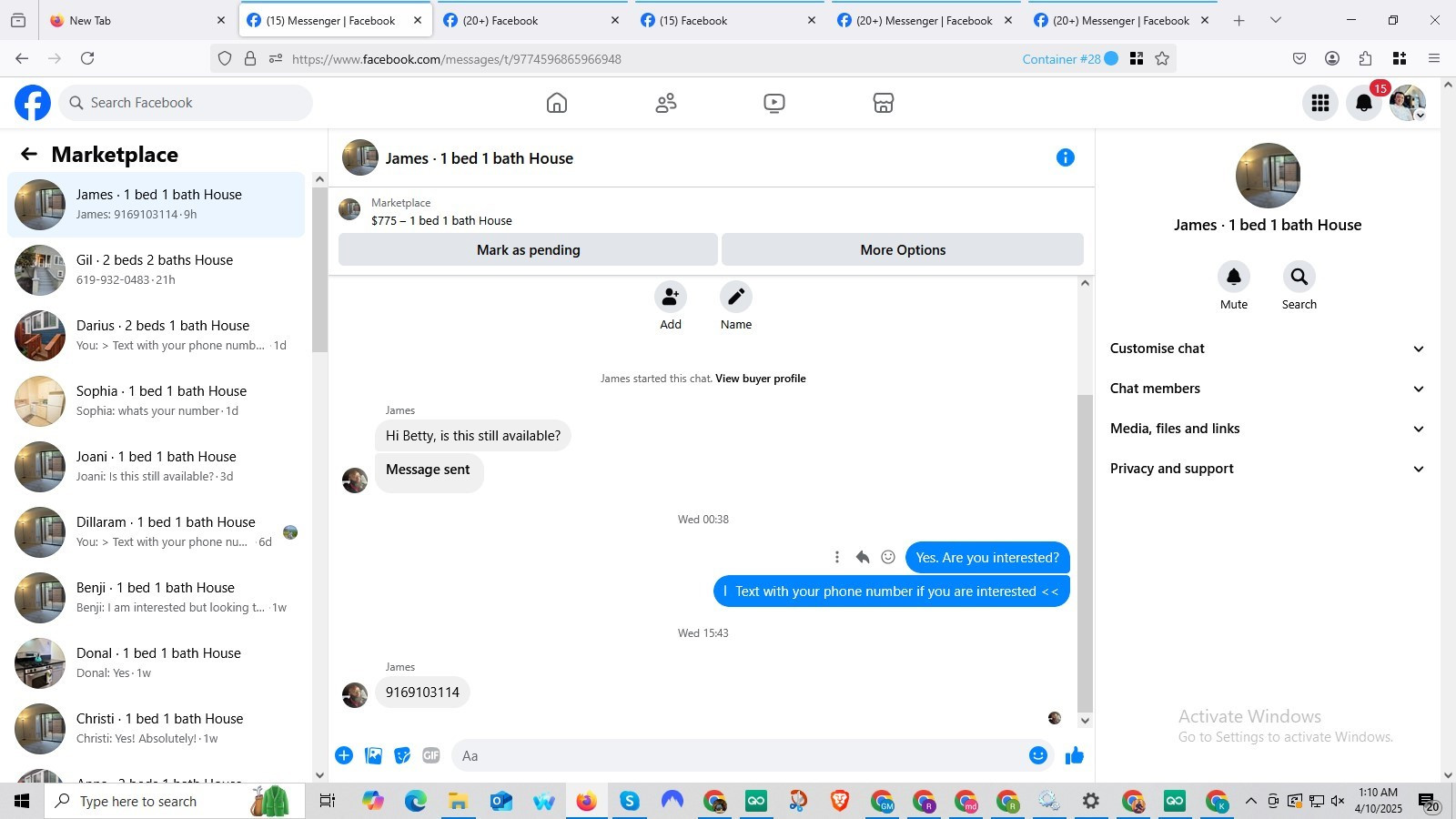The image size is (1456, 819).
Task: Open Darius 2 beds 1 bath House chat
Action: point(157,336)
